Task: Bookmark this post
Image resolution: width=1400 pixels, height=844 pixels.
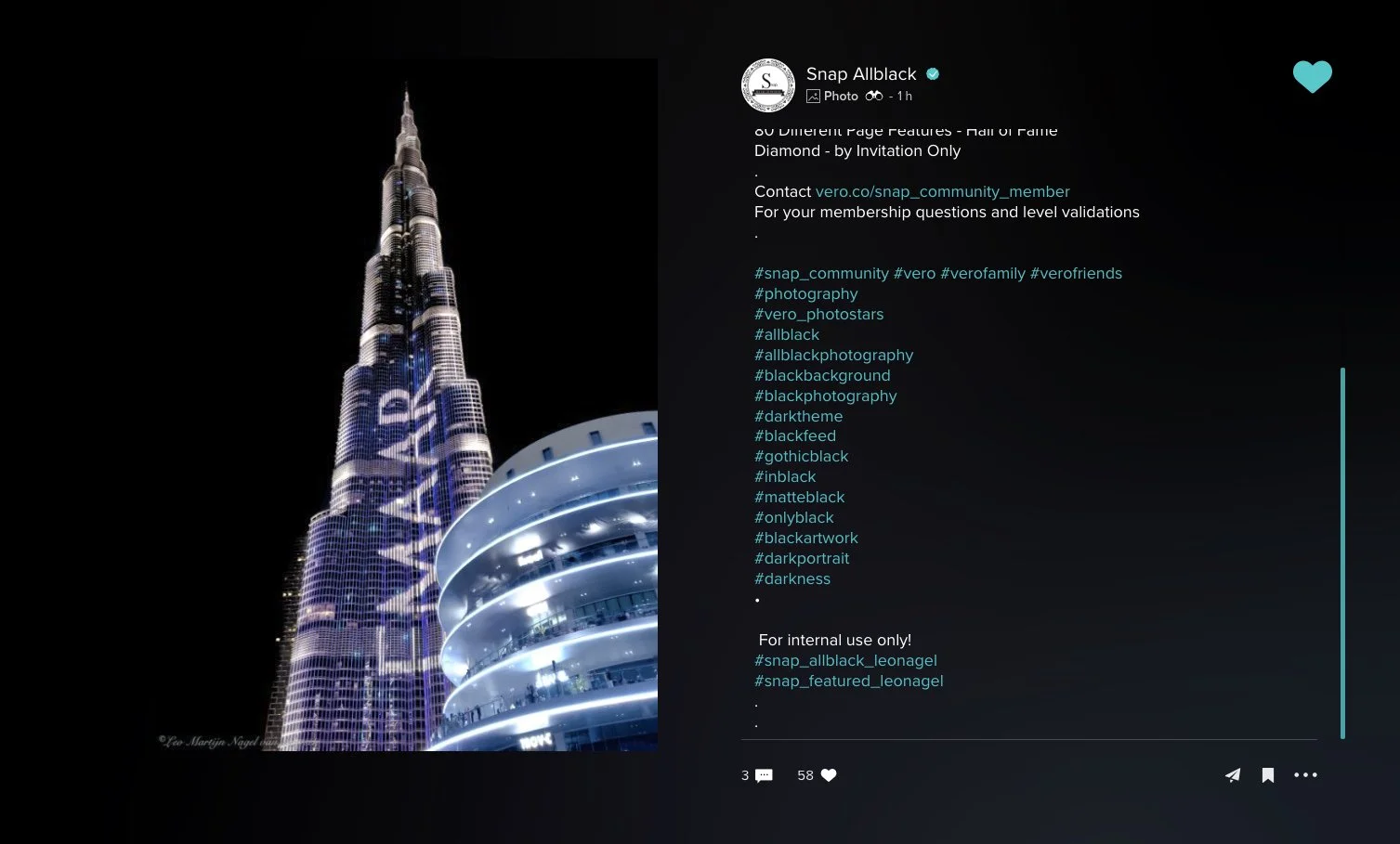Action: click(1268, 775)
